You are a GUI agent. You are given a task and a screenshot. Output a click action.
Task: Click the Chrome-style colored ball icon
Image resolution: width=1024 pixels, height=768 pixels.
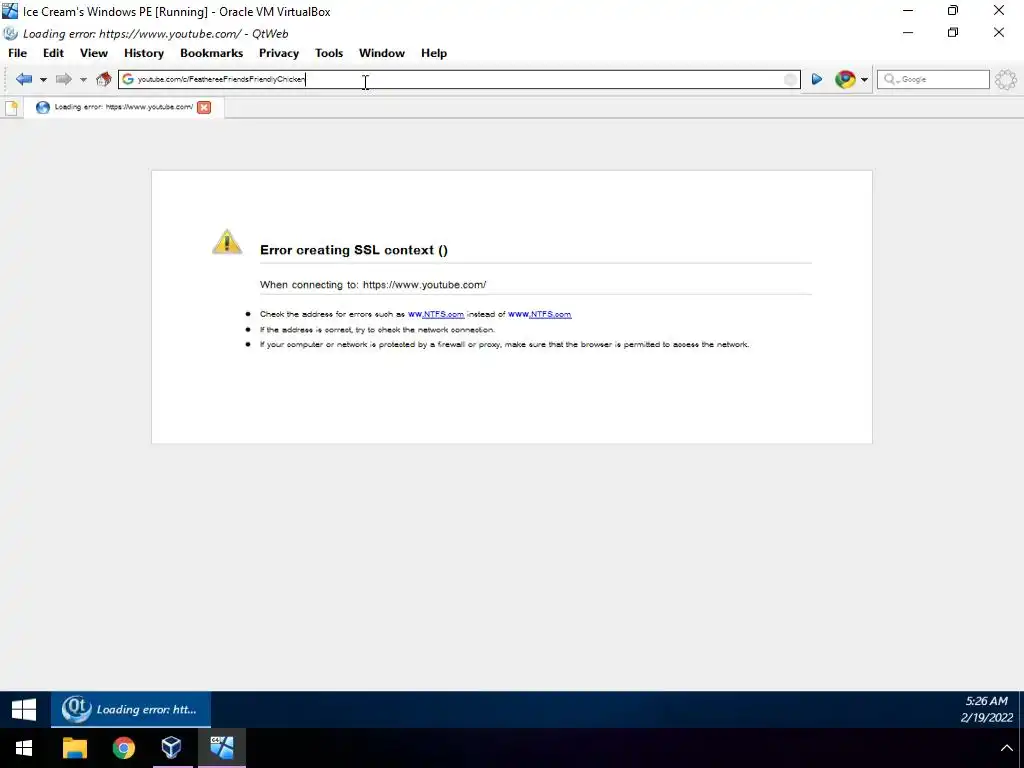point(845,79)
